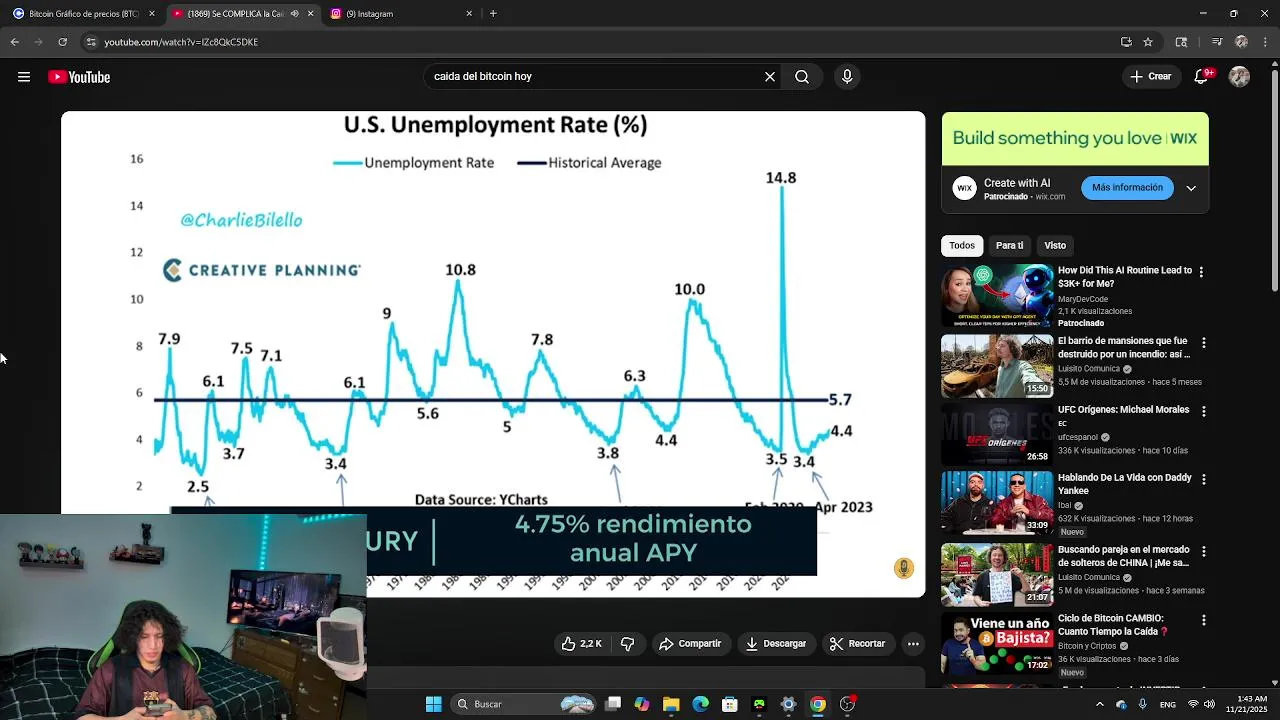1280x720 pixels.
Task: Open 'Ciclo de Bitcoin CAMBIO' video title
Action: pos(1114,625)
